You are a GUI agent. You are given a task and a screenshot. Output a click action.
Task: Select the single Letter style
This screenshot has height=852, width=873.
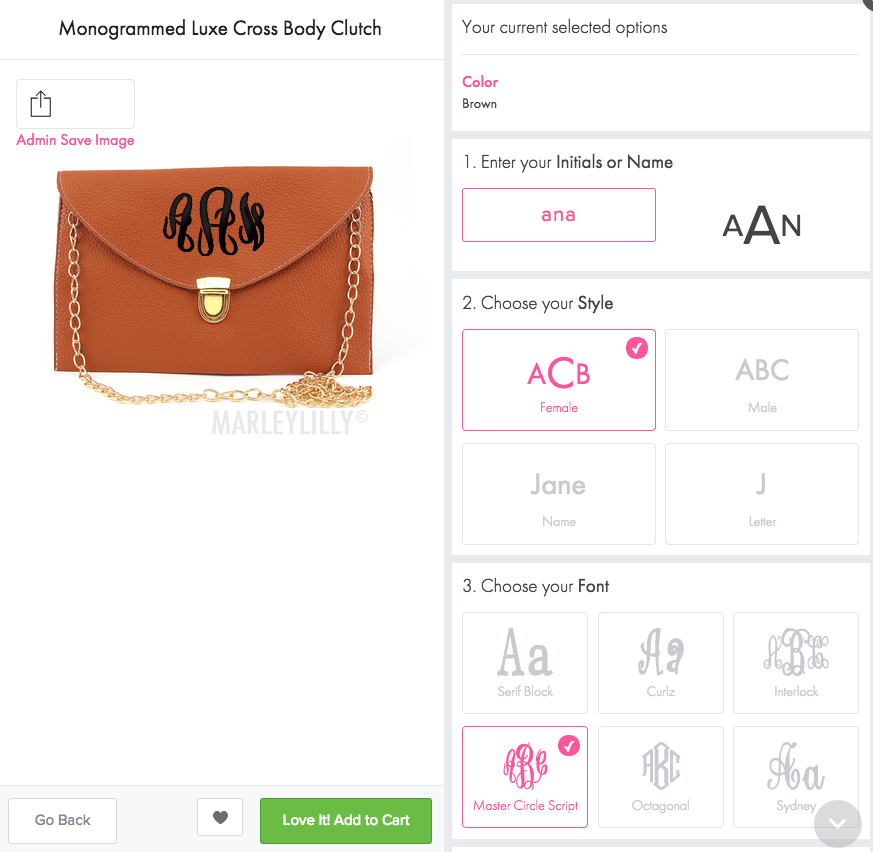pos(762,494)
